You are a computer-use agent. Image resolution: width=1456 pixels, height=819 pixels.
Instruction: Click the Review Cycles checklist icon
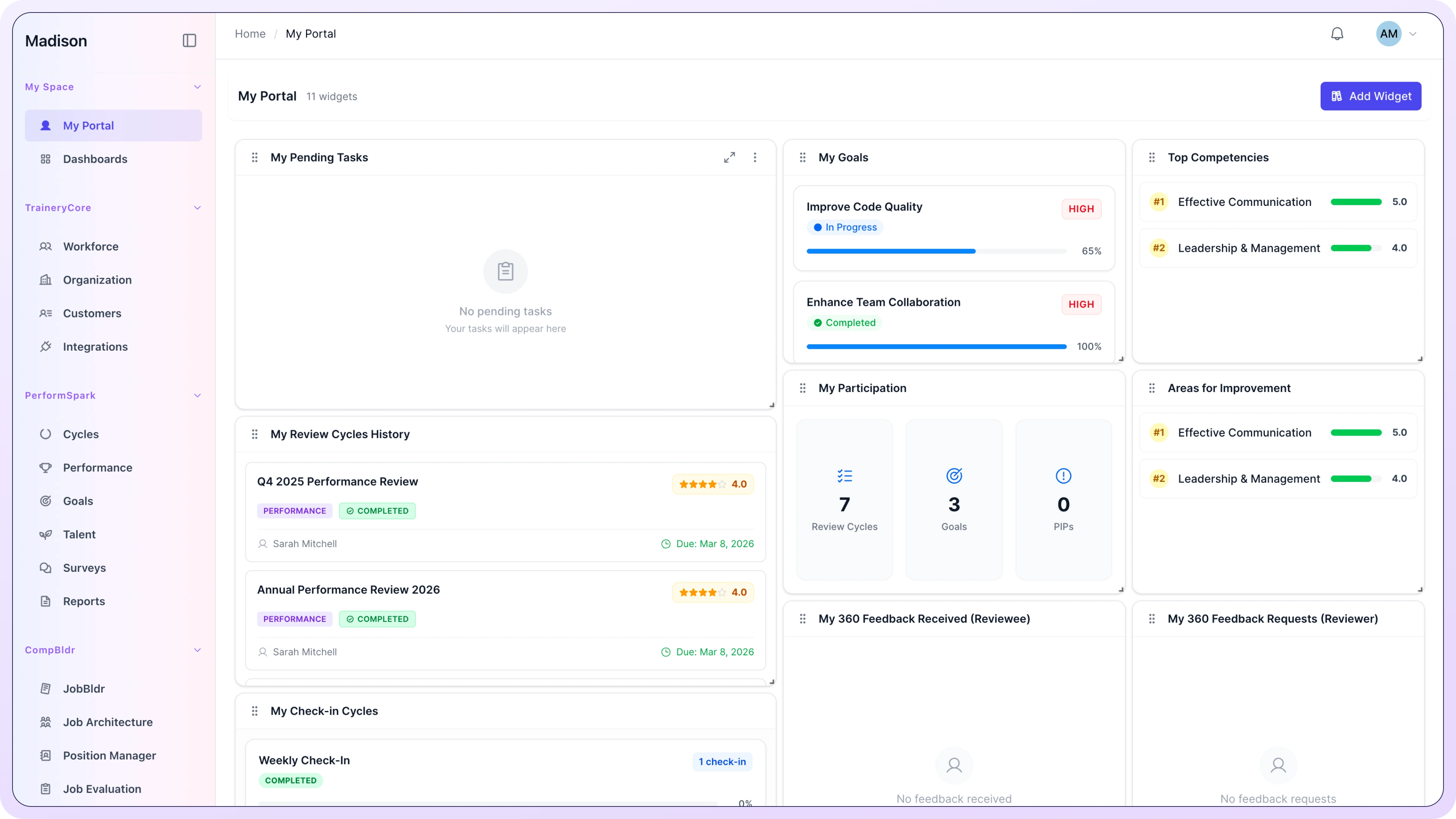click(x=844, y=476)
